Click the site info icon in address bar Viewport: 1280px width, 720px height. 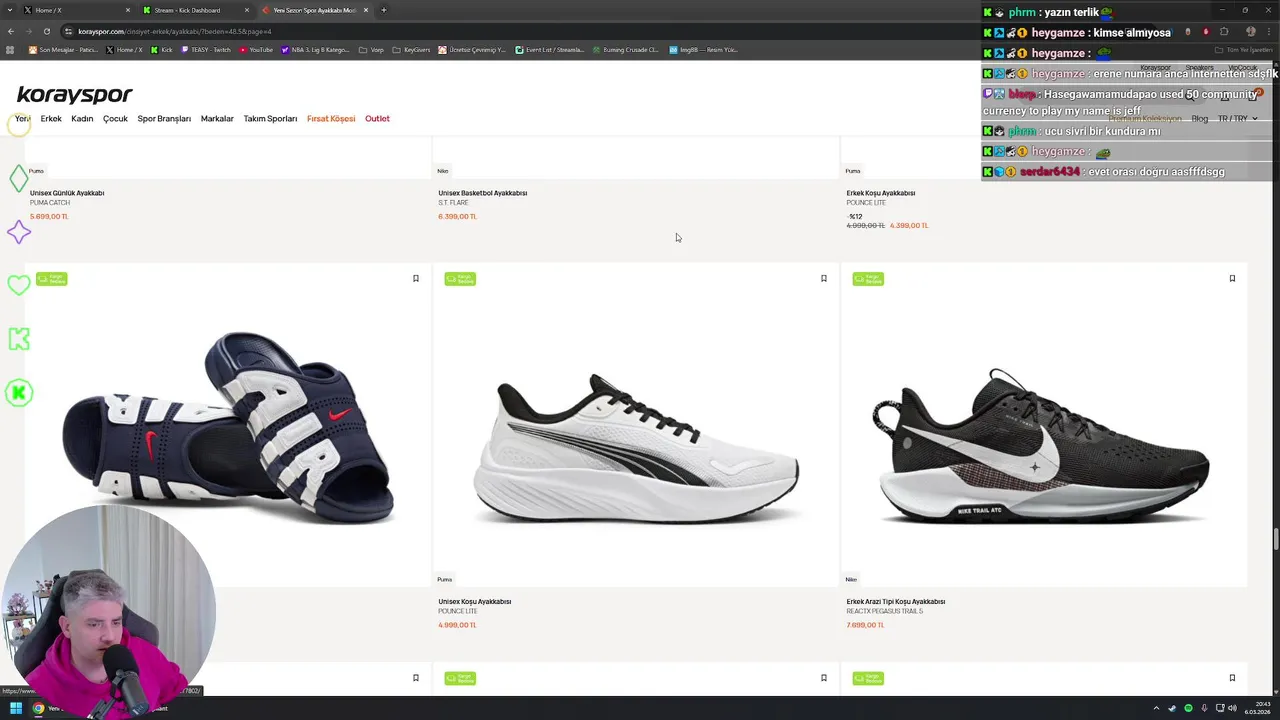pyautogui.click(x=68, y=31)
